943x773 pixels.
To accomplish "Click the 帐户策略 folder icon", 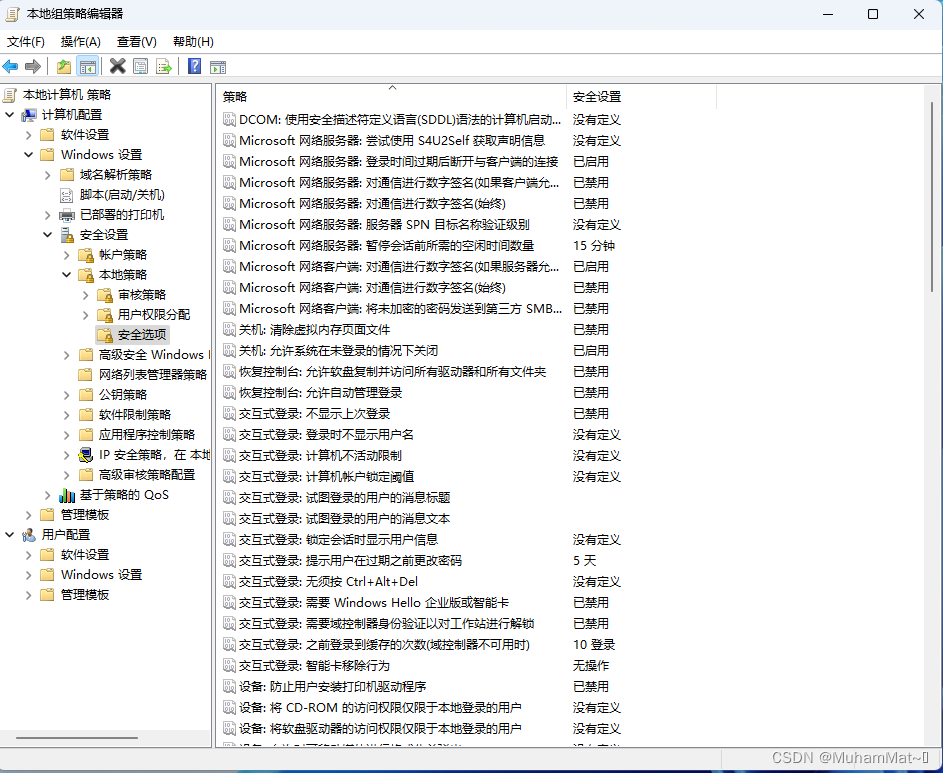I will click(86, 255).
